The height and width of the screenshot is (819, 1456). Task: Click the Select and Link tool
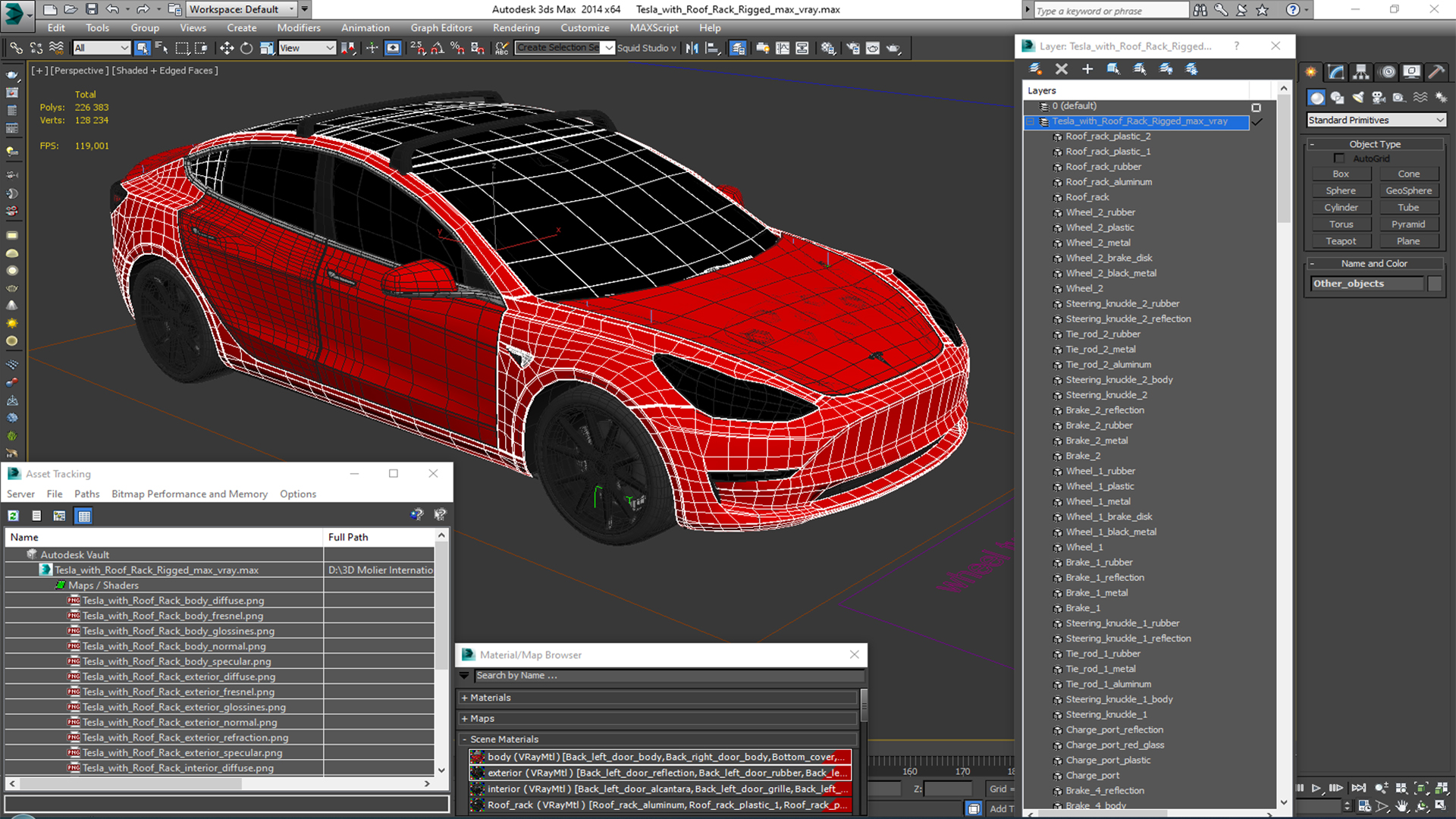(16, 48)
